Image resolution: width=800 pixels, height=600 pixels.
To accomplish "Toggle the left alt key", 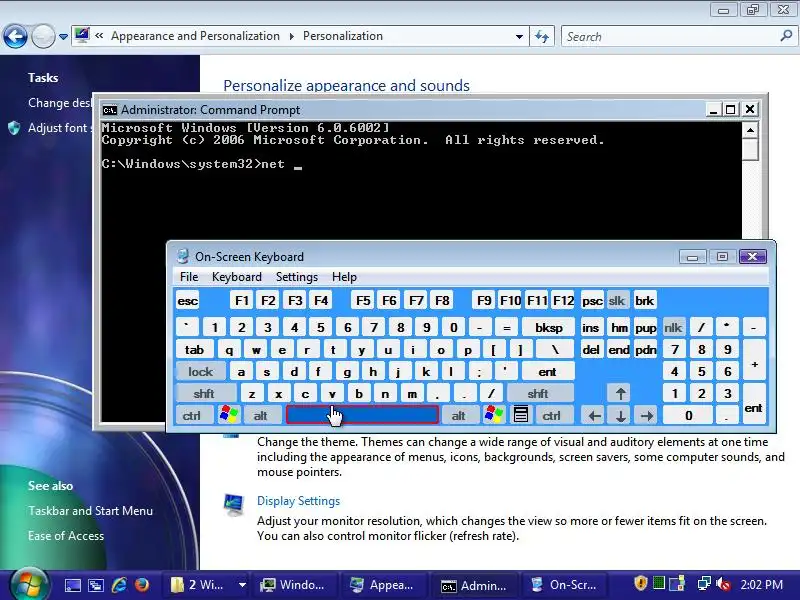I will tap(261, 415).
